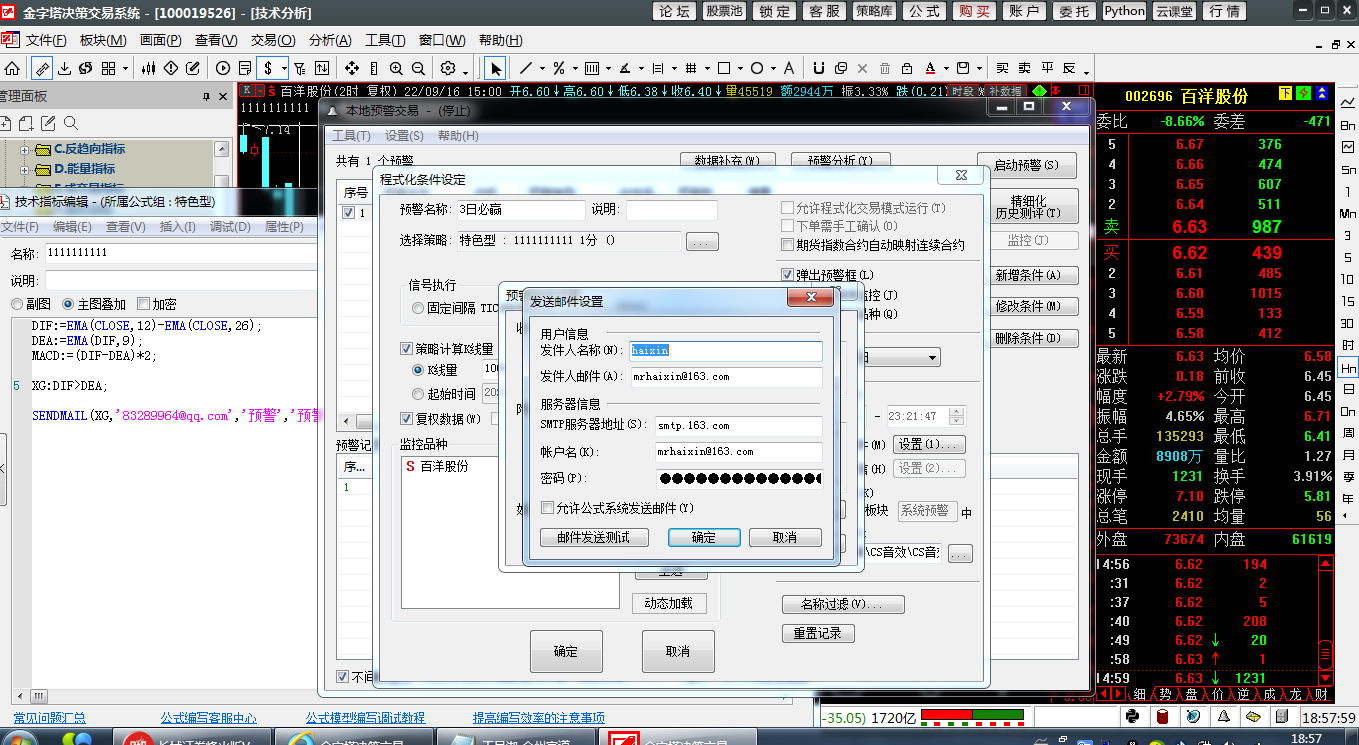This screenshot has height=745, width=1359.
Task: Click the gray cabinet status icon
Action: pos(1282,717)
